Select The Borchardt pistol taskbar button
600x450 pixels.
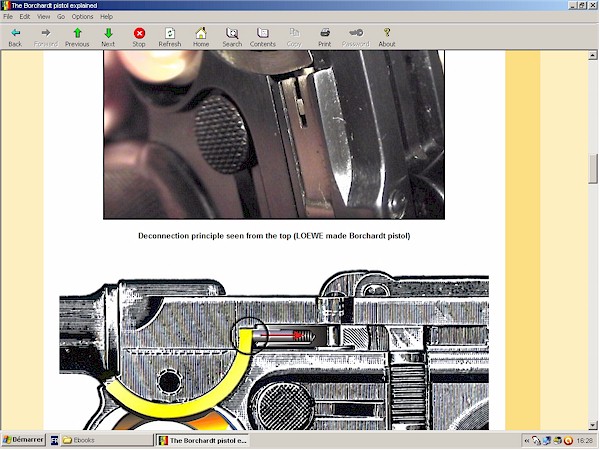tap(203, 440)
